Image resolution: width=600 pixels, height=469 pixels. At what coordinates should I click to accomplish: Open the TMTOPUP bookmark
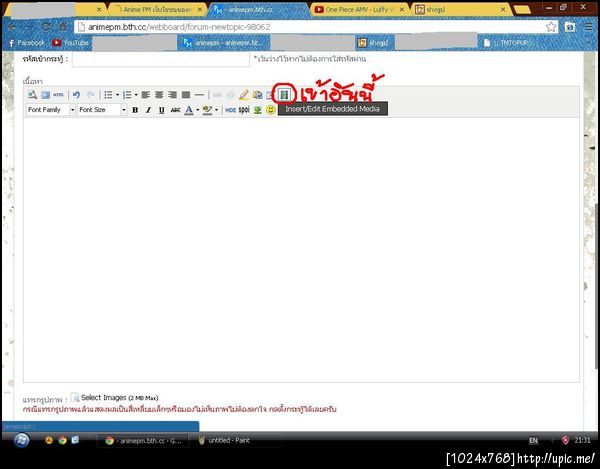[509, 43]
